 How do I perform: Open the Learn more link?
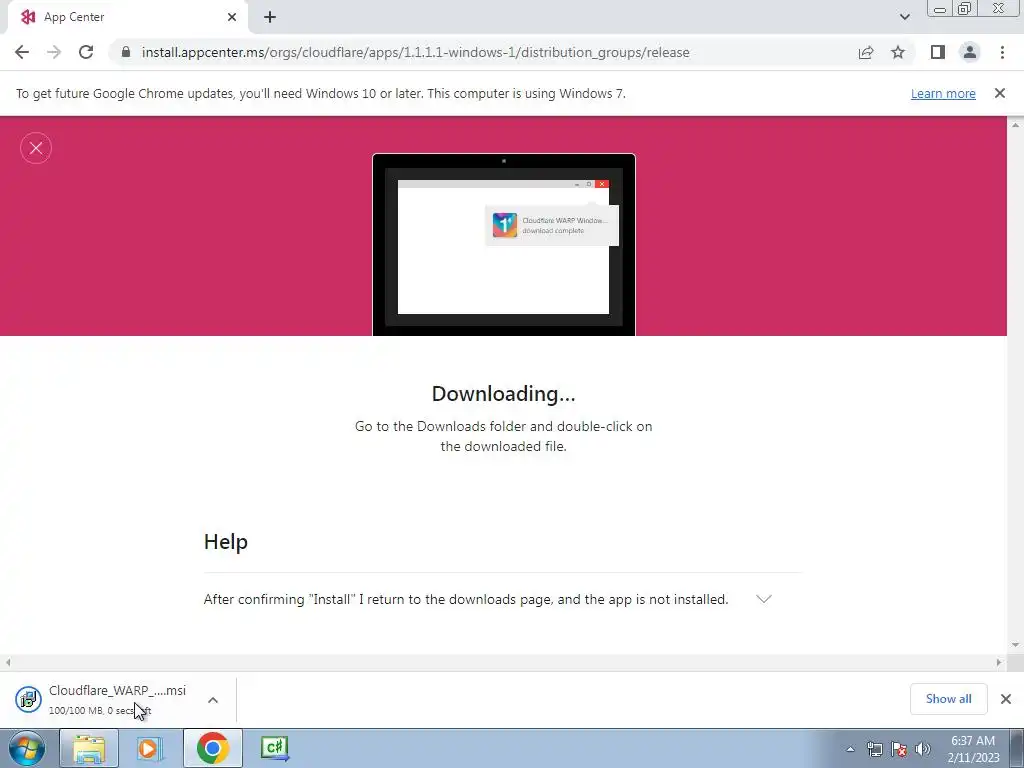943,93
